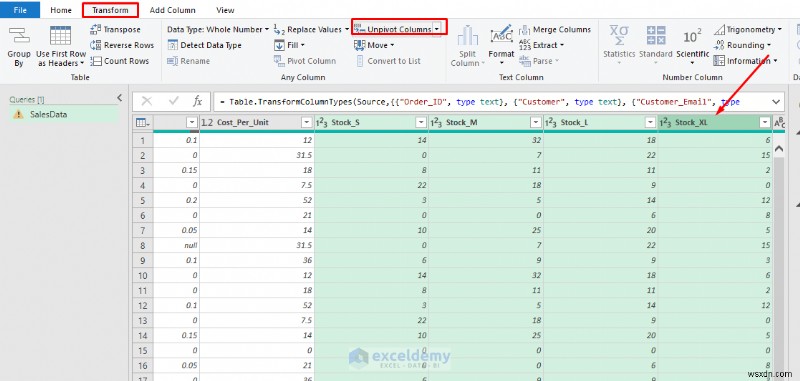Viewport: 800px width, 381px height.
Task: Open Stock_XL column filter dropdown
Action: coord(765,122)
